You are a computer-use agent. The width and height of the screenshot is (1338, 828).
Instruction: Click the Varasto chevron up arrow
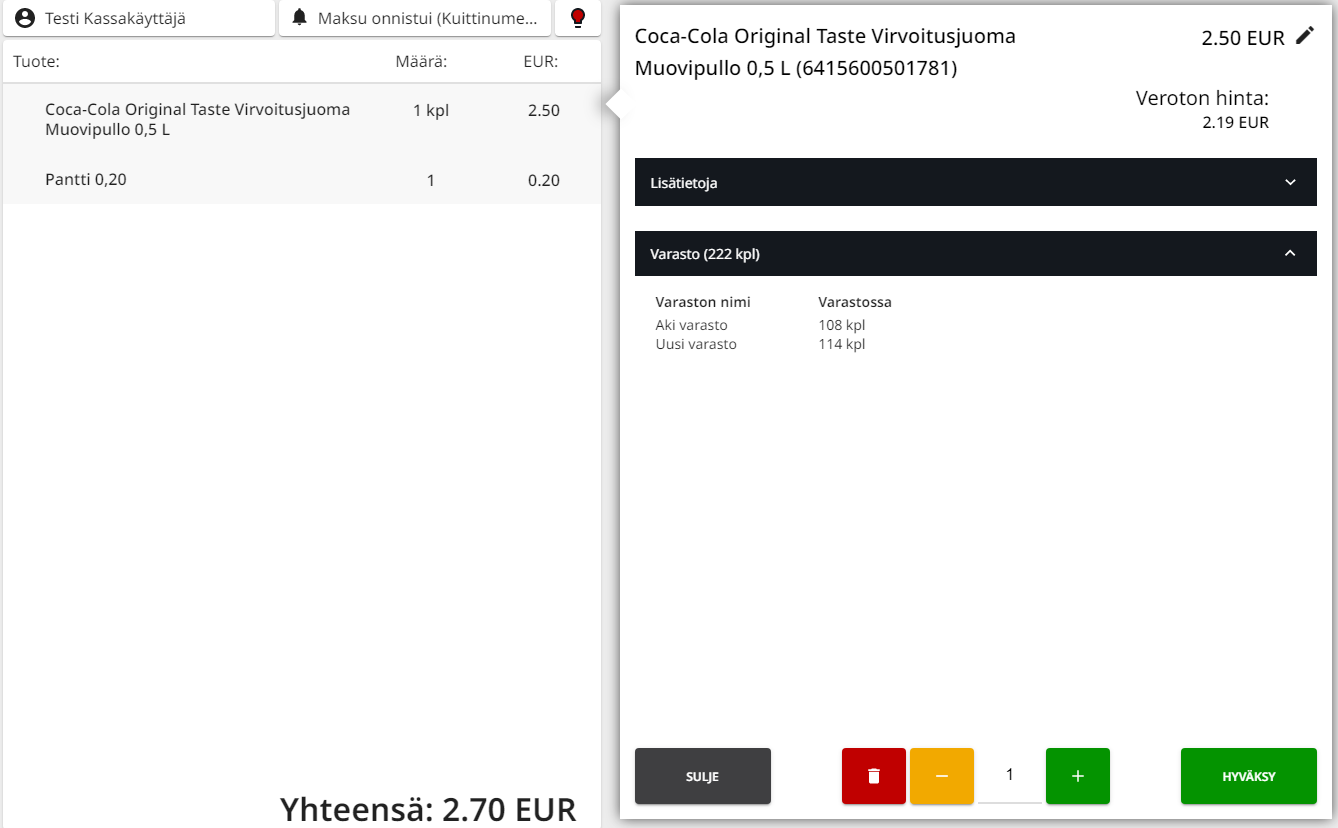click(1290, 254)
